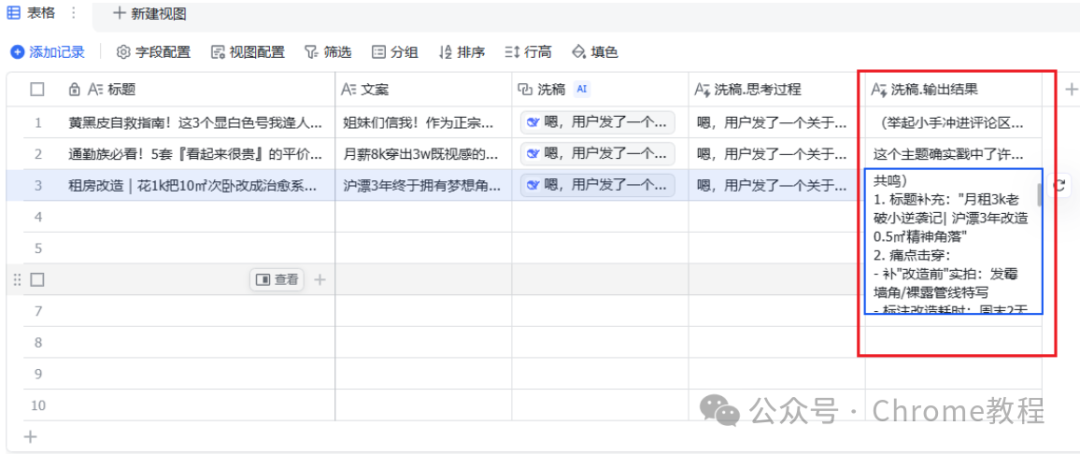Click row number 3
1080x454 pixels.
click(x=38, y=185)
